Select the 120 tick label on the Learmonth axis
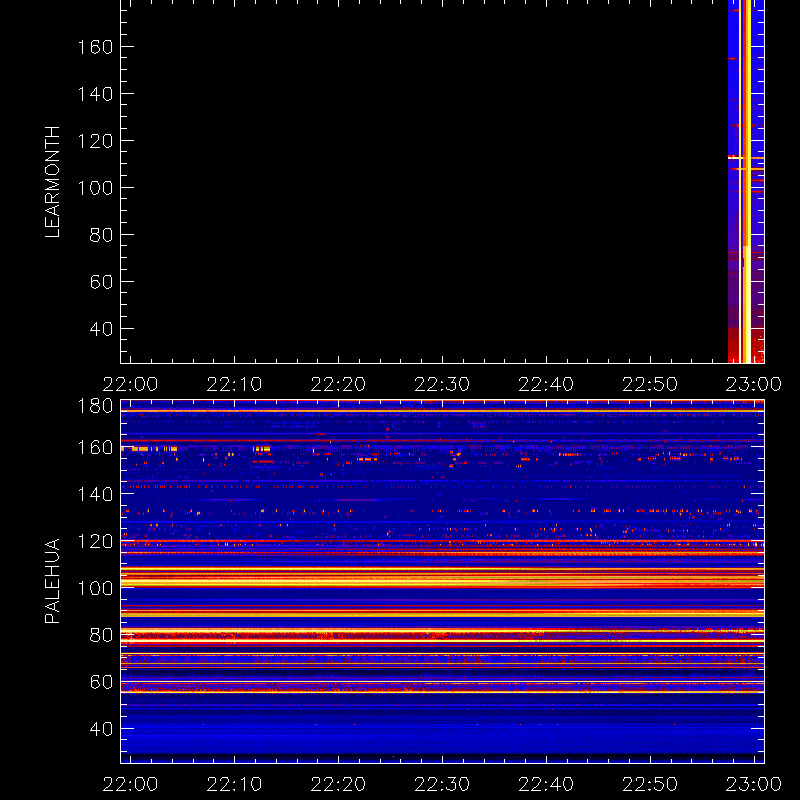This screenshot has width=800, height=800. [95, 141]
